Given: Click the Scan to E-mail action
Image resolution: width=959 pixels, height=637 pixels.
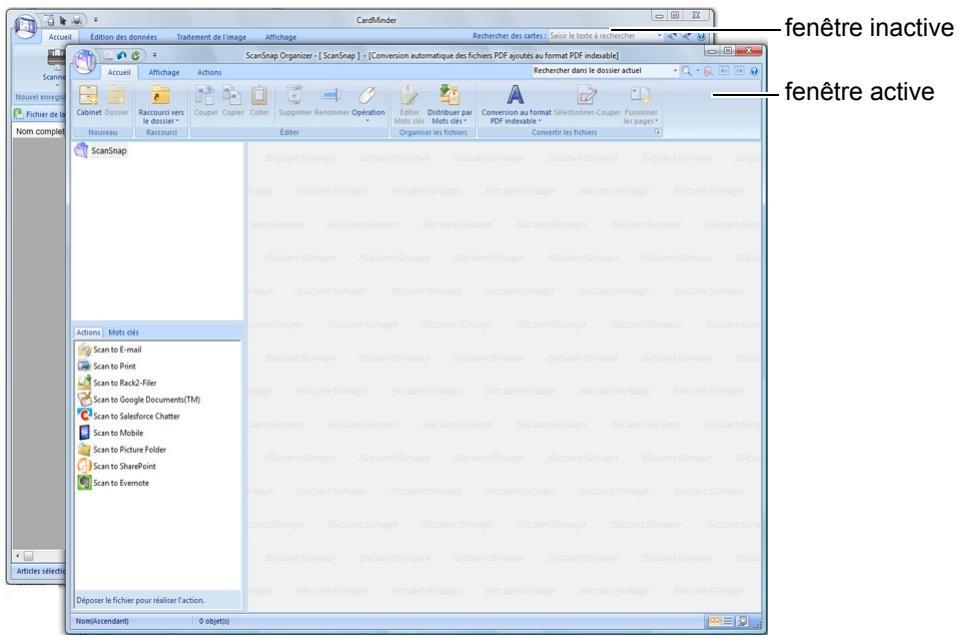Looking at the screenshot, I should coord(110,350).
